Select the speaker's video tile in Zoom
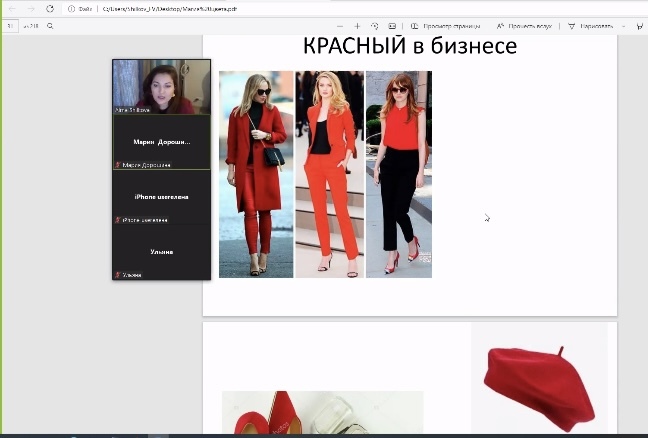 pos(161,87)
